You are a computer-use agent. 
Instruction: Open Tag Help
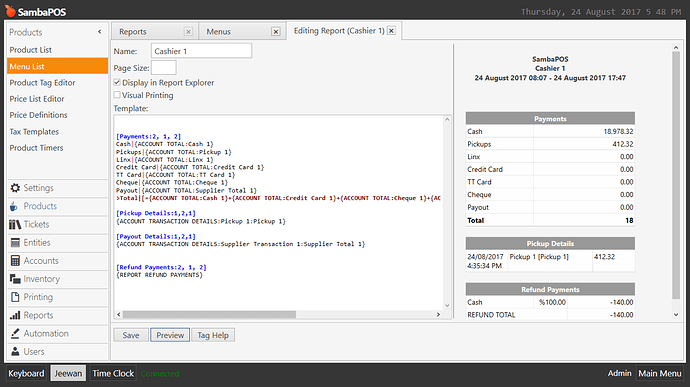(213, 335)
